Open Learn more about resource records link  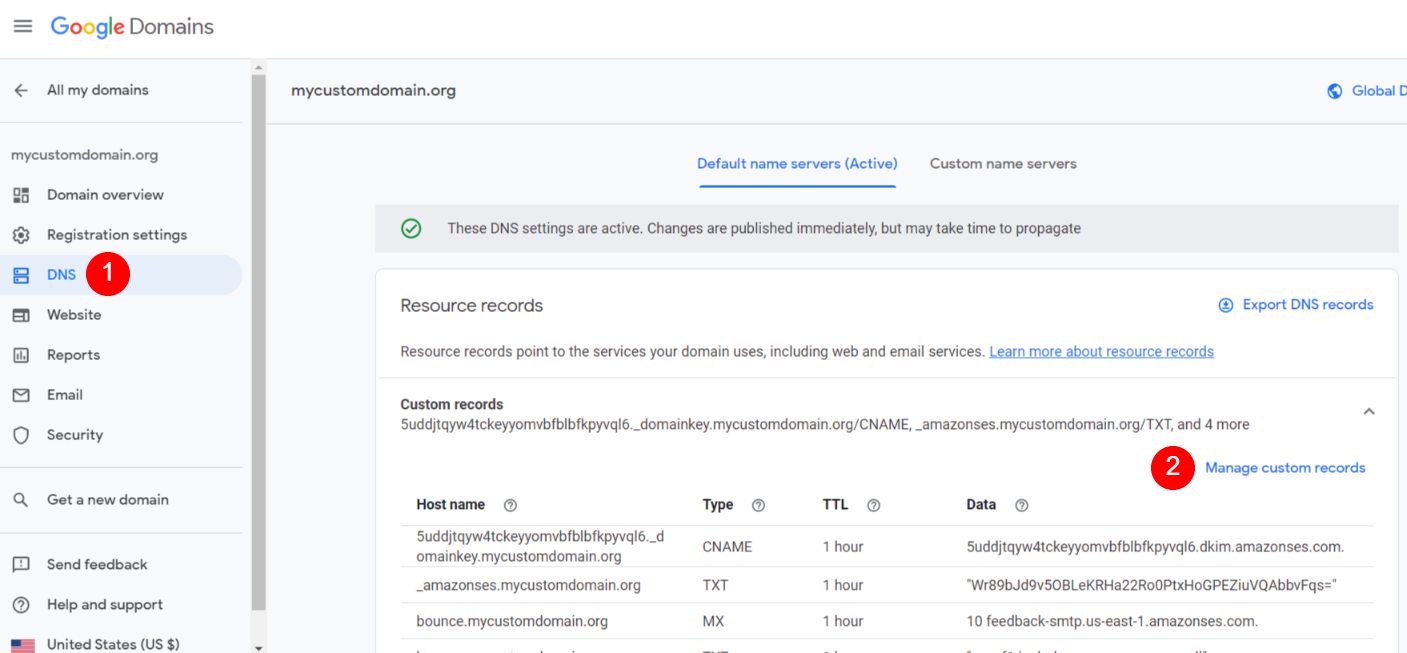pos(1101,352)
